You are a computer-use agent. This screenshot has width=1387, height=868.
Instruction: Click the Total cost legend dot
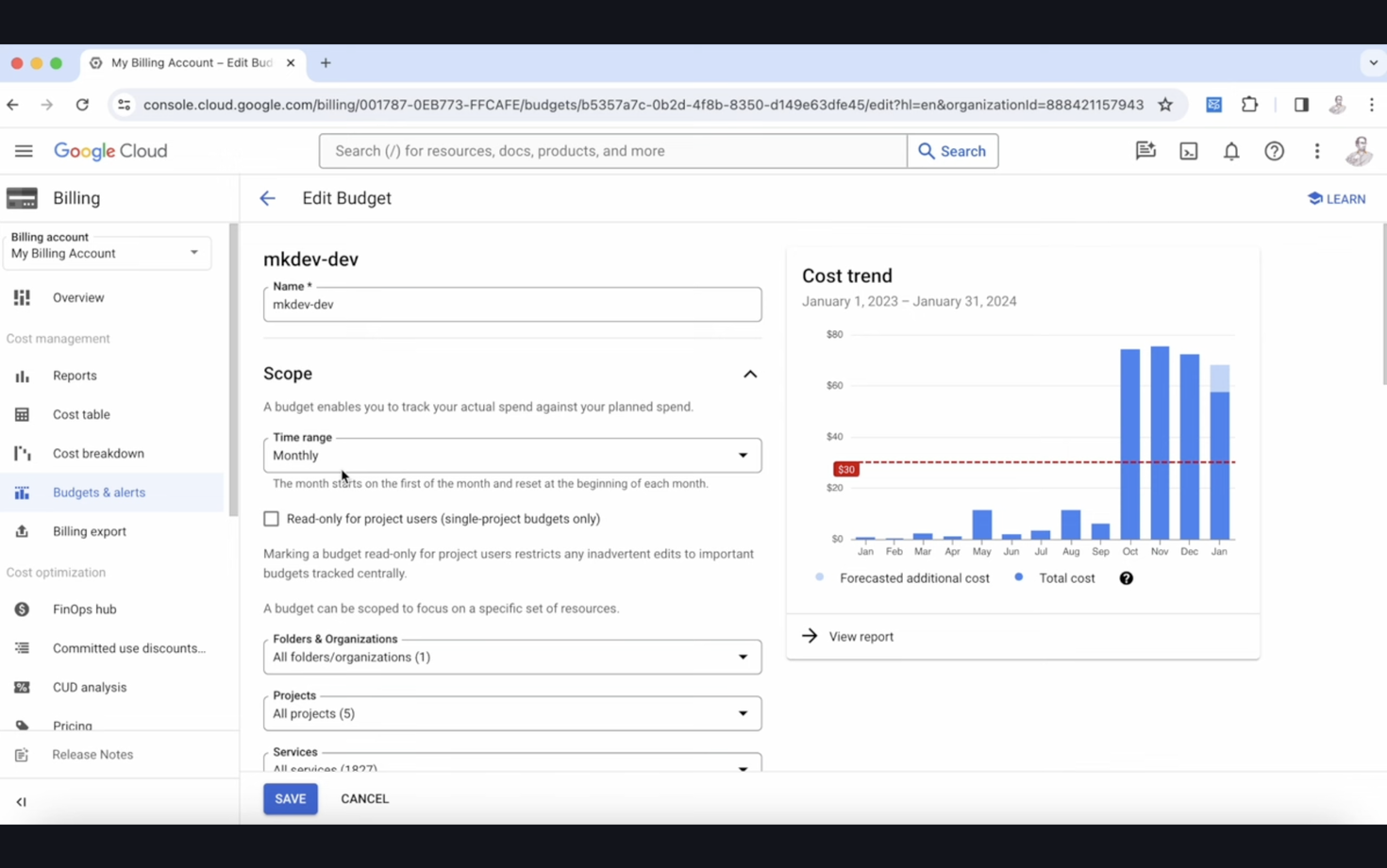1019,577
